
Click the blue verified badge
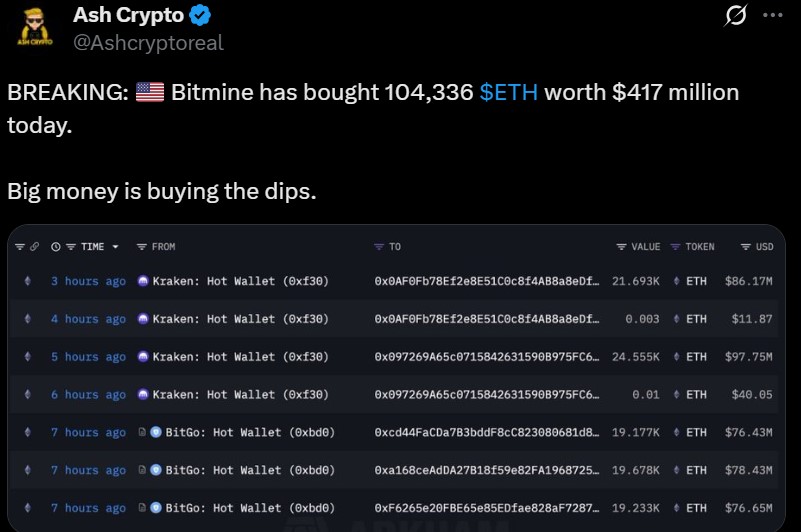(200, 16)
